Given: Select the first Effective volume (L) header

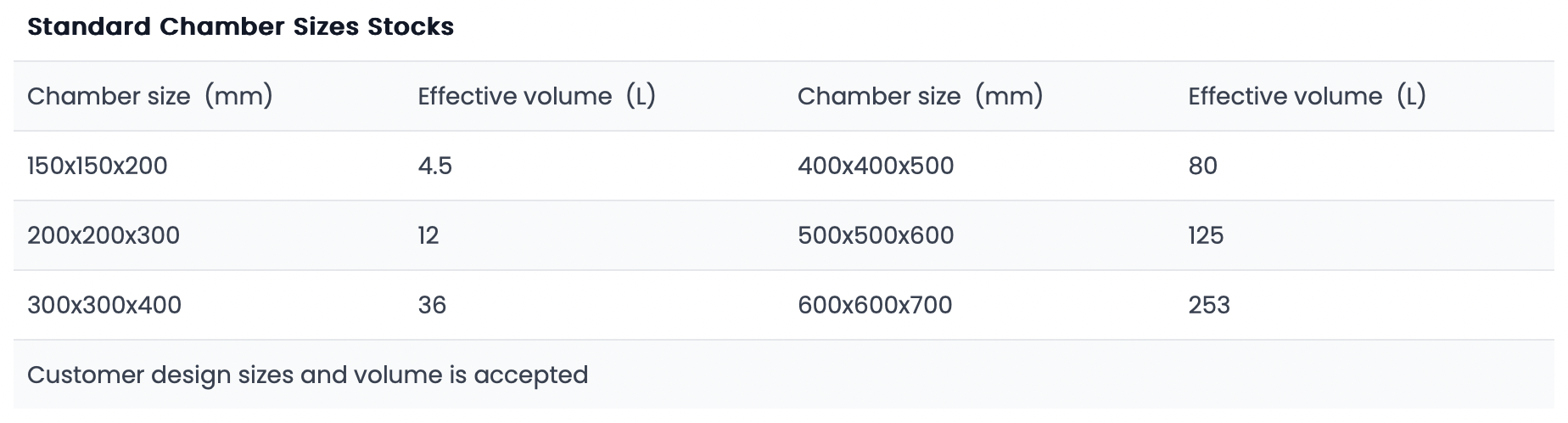Looking at the screenshot, I should 536,96.
